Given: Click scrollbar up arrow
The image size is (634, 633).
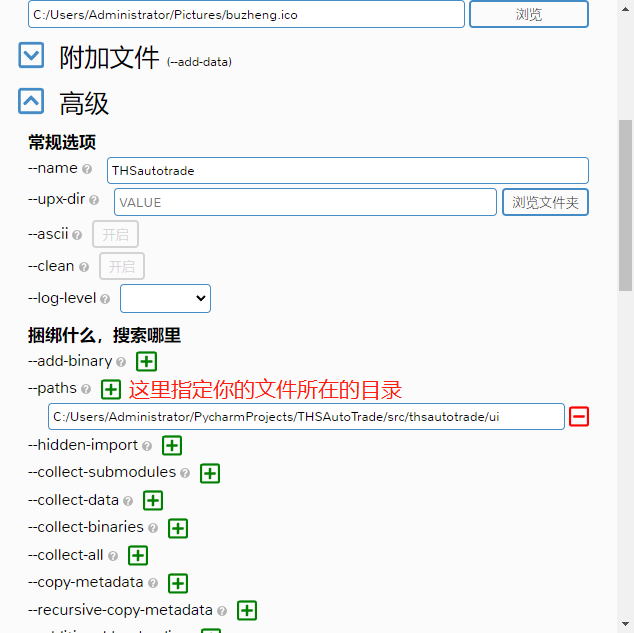Looking at the screenshot, I should tap(625, 9).
